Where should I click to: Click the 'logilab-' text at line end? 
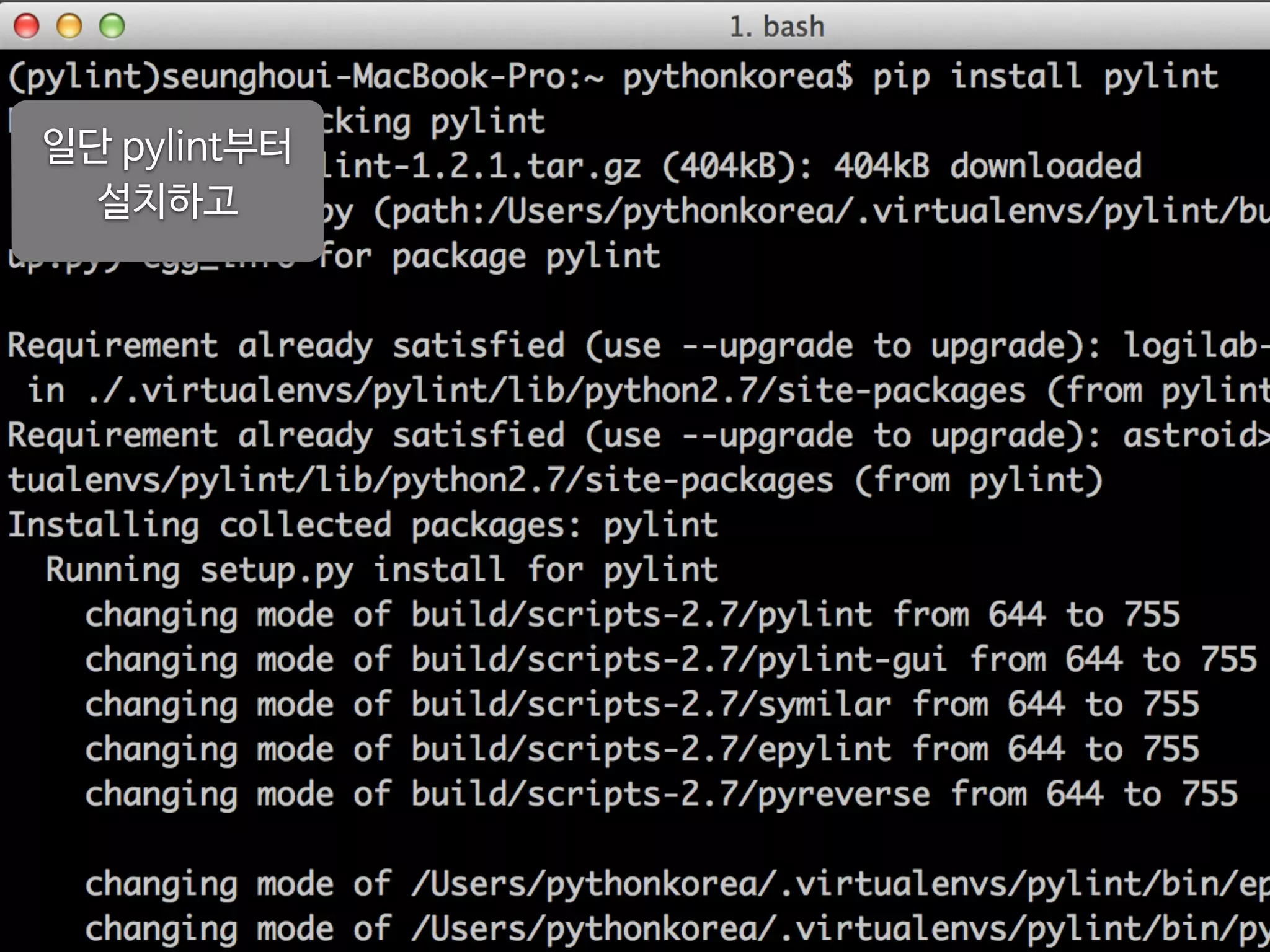(1197, 345)
